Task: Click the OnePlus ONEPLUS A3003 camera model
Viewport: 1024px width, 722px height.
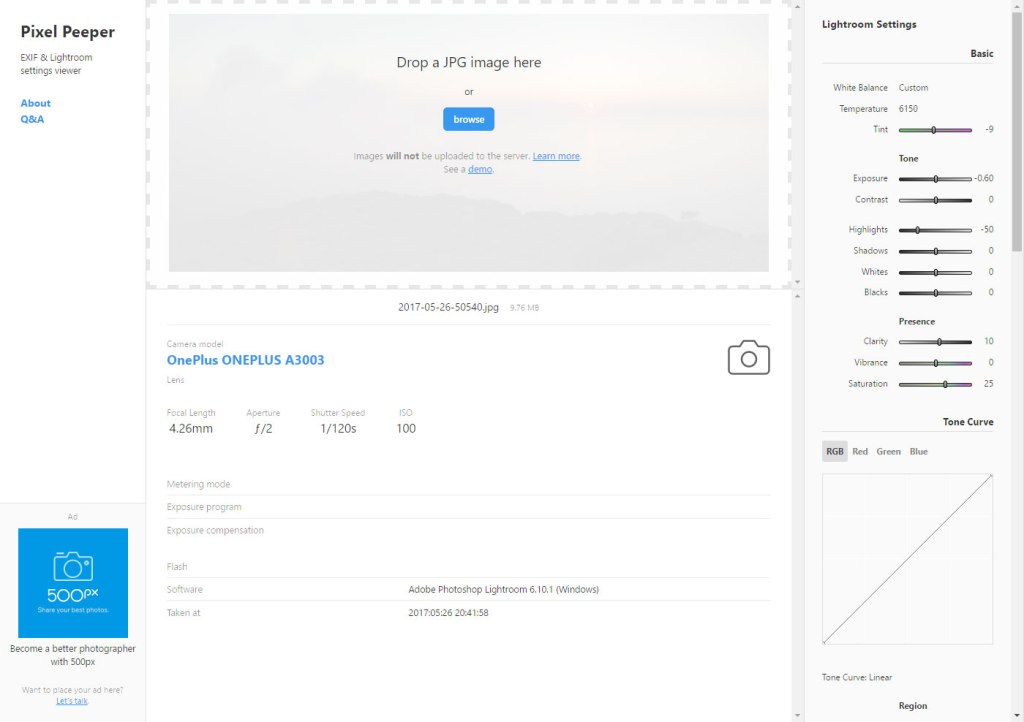Action: pos(245,360)
